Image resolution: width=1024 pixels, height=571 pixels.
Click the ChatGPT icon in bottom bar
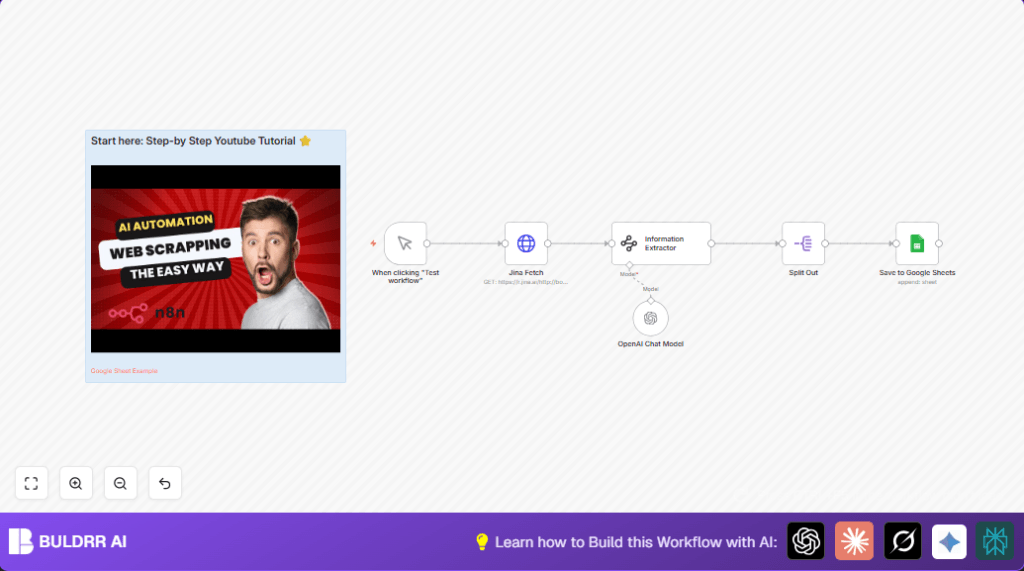coord(806,541)
